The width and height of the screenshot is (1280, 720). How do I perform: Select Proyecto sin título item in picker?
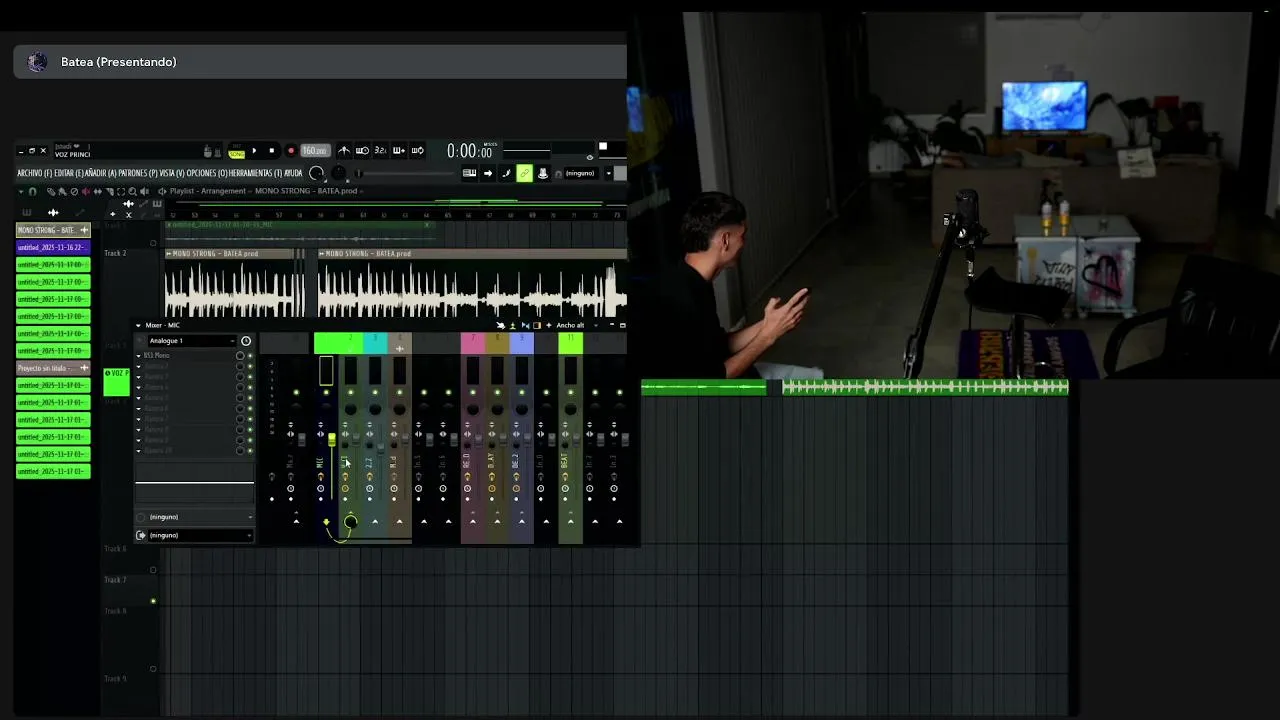(x=53, y=368)
